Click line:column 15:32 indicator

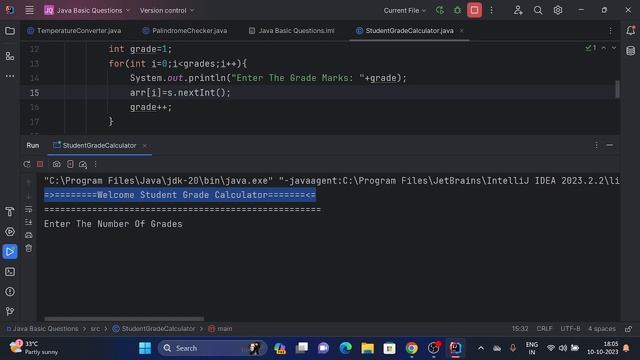pos(520,329)
